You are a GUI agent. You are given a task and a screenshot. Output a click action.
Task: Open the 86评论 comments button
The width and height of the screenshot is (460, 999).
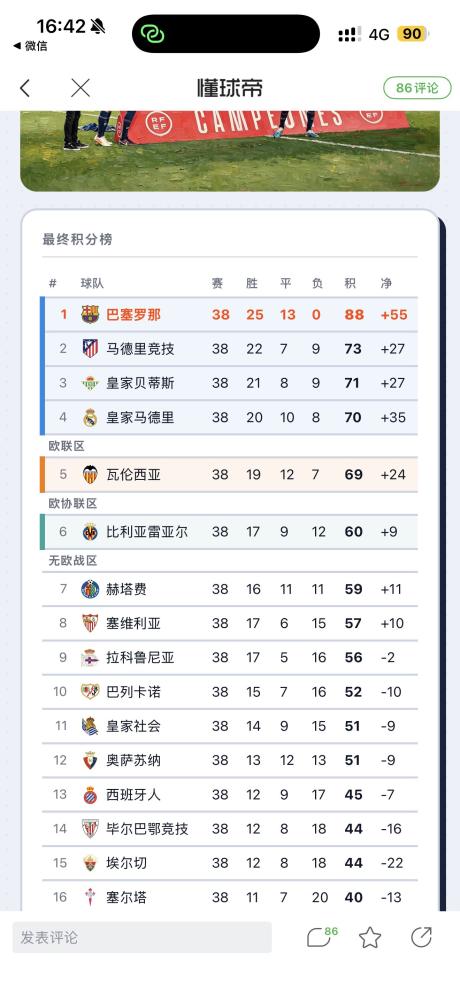[x=417, y=88]
